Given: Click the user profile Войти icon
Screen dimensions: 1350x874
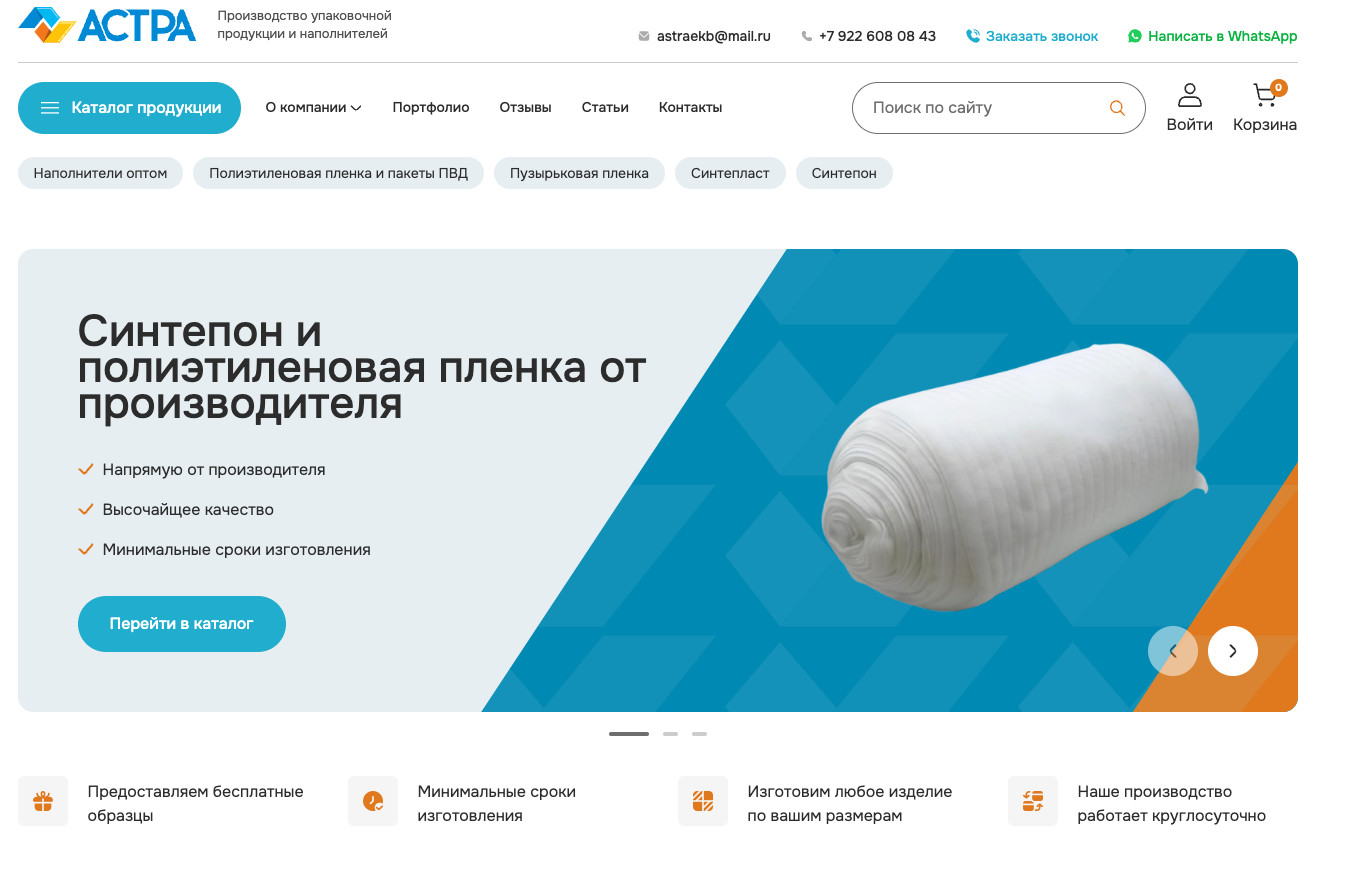Looking at the screenshot, I should point(1189,95).
